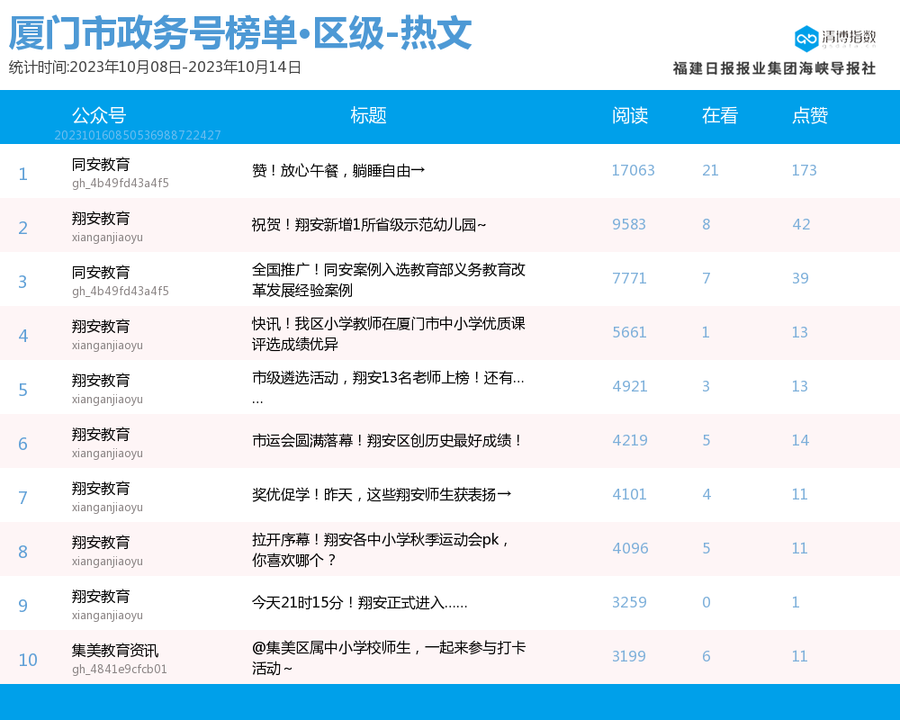Click read count 4219
900x720 pixels.
click(630, 440)
